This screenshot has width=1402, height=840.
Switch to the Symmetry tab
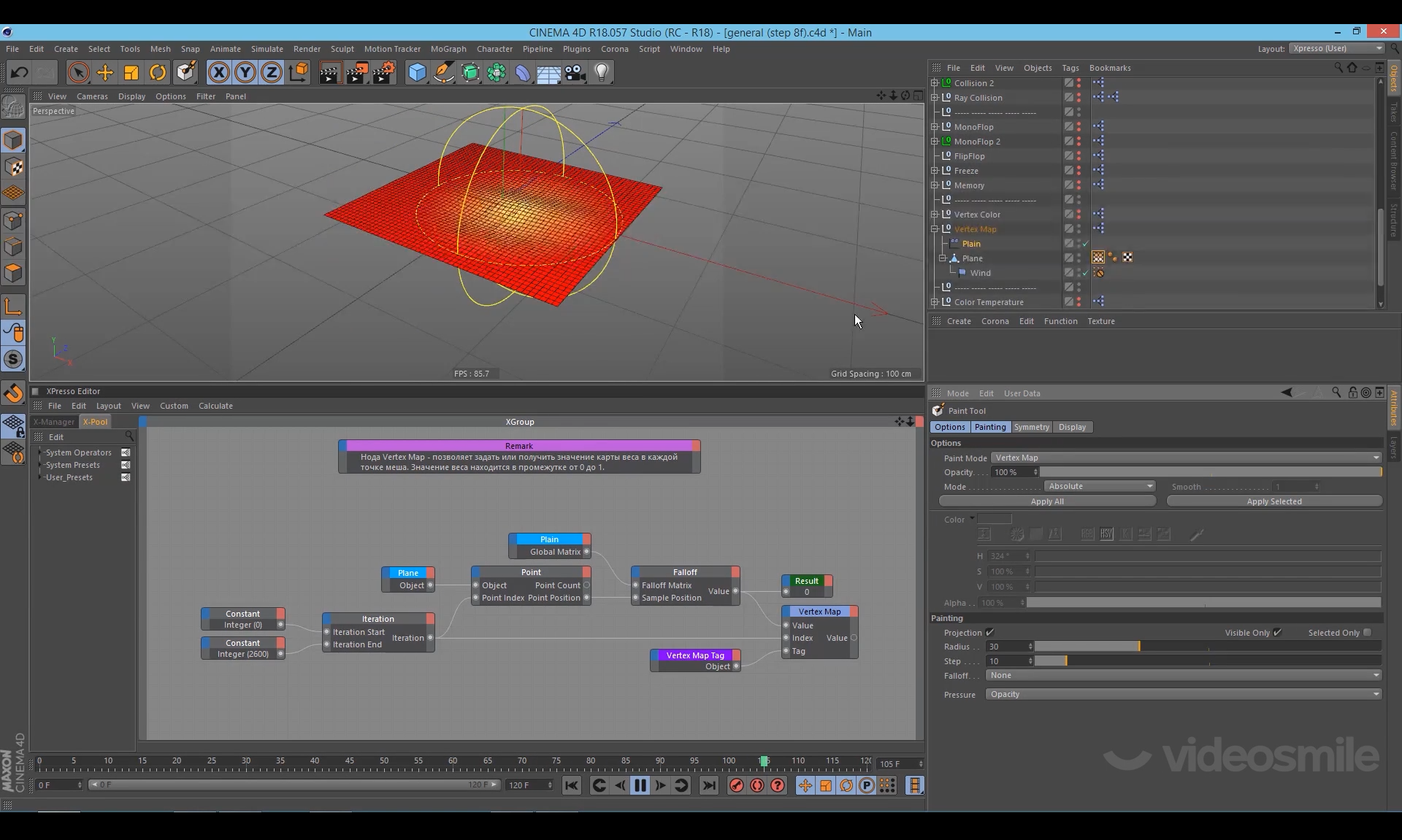pos(1031,427)
